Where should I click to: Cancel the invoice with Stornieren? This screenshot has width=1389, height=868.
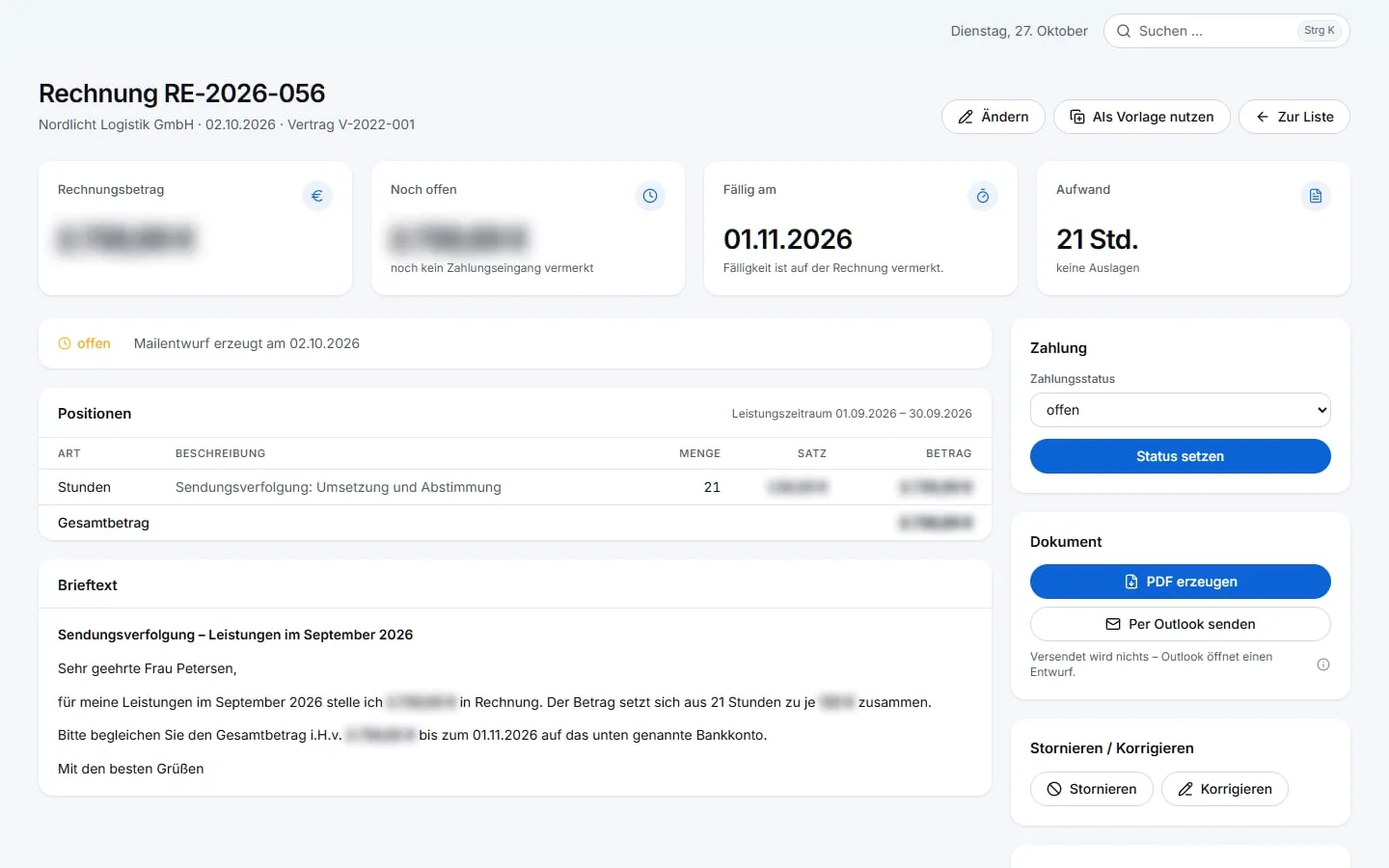point(1092,789)
